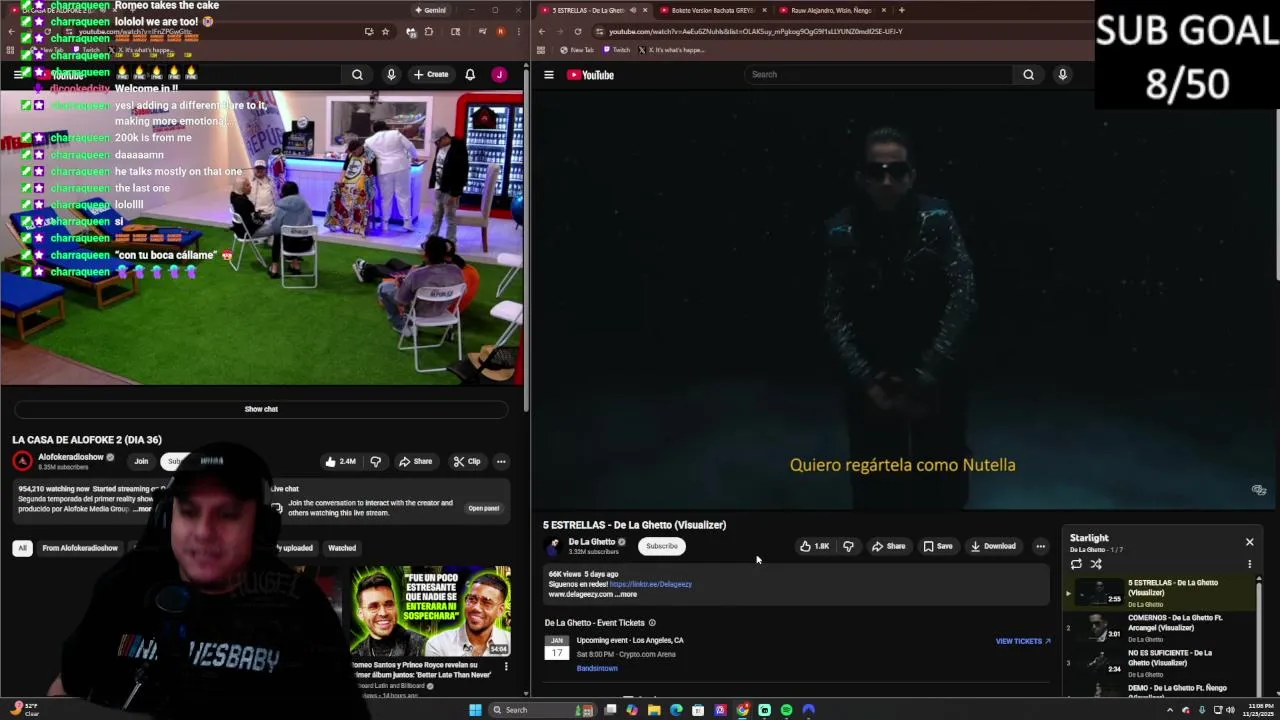Mute the 5 ESTRELLAS tab audio icon
The height and width of the screenshot is (720, 1280).
click(x=632, y=10)
